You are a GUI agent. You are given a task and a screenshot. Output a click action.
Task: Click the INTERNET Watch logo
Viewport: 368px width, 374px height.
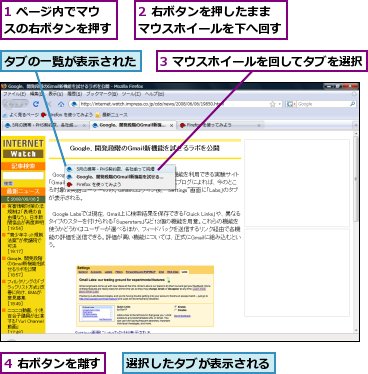(23, 148)
